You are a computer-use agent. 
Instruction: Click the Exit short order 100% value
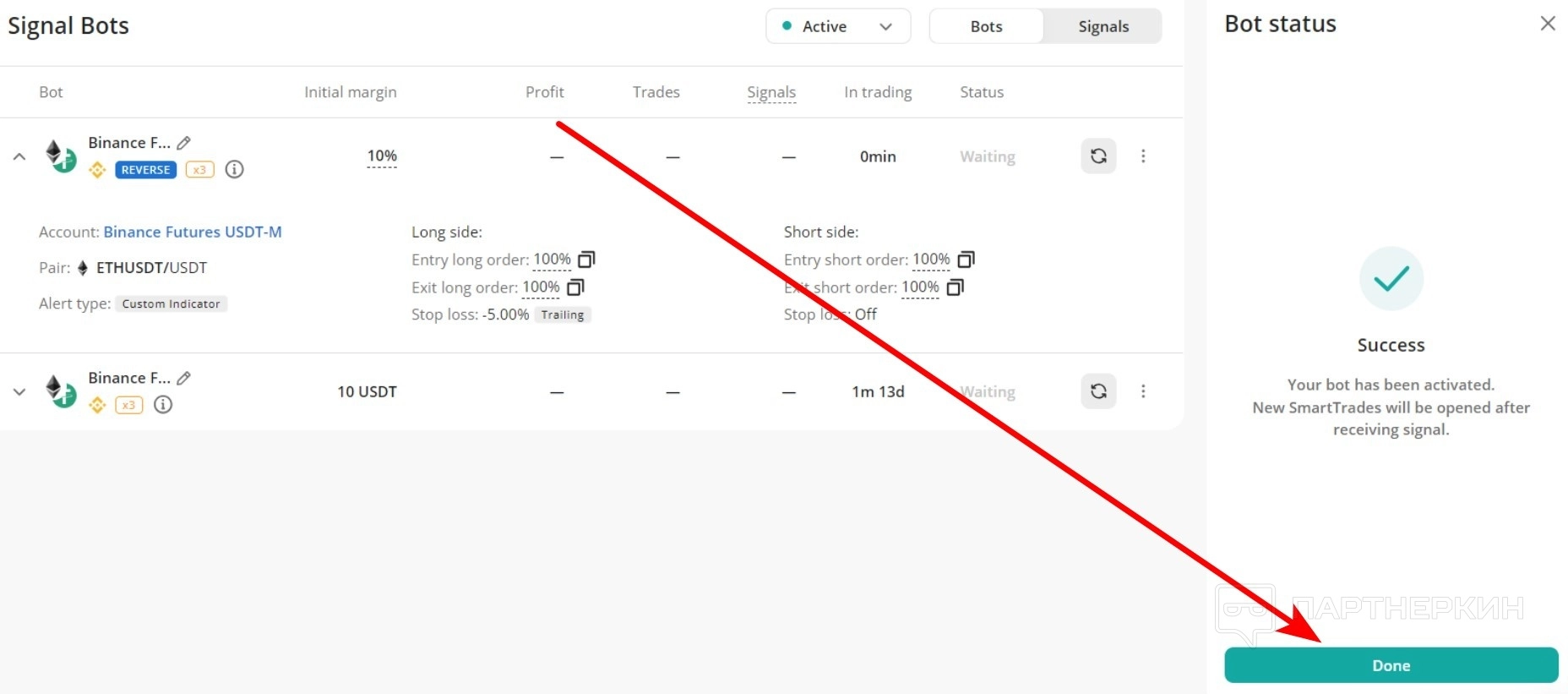coord(920,287)
